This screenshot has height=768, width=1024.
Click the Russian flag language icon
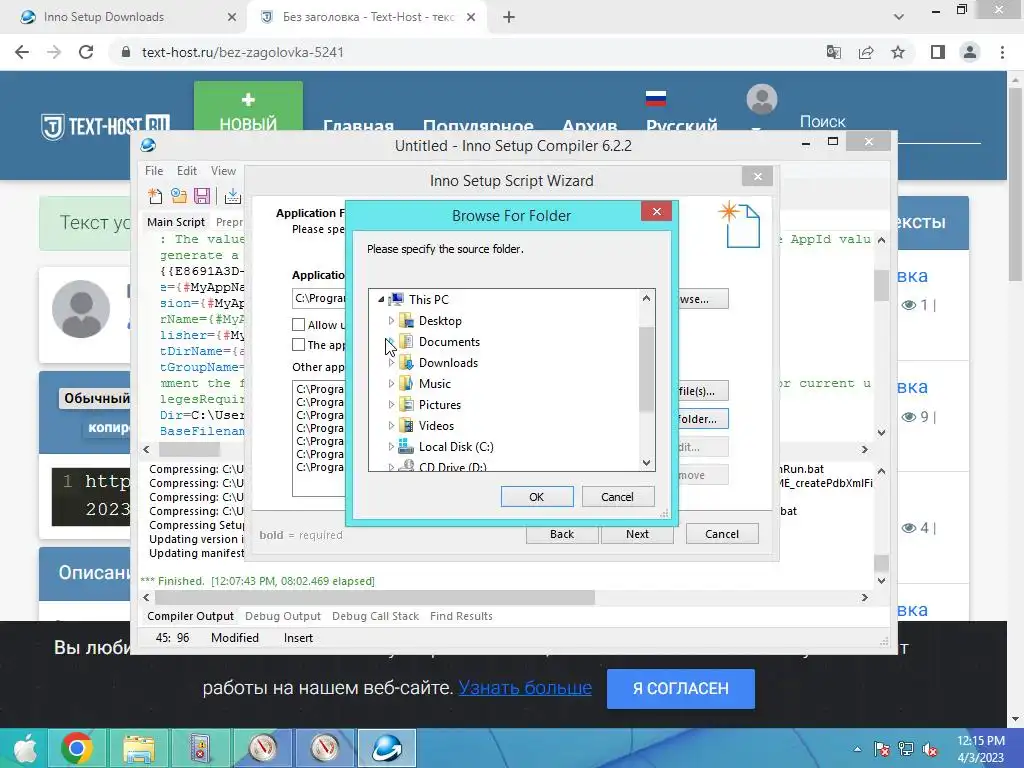tap(656, 99)
